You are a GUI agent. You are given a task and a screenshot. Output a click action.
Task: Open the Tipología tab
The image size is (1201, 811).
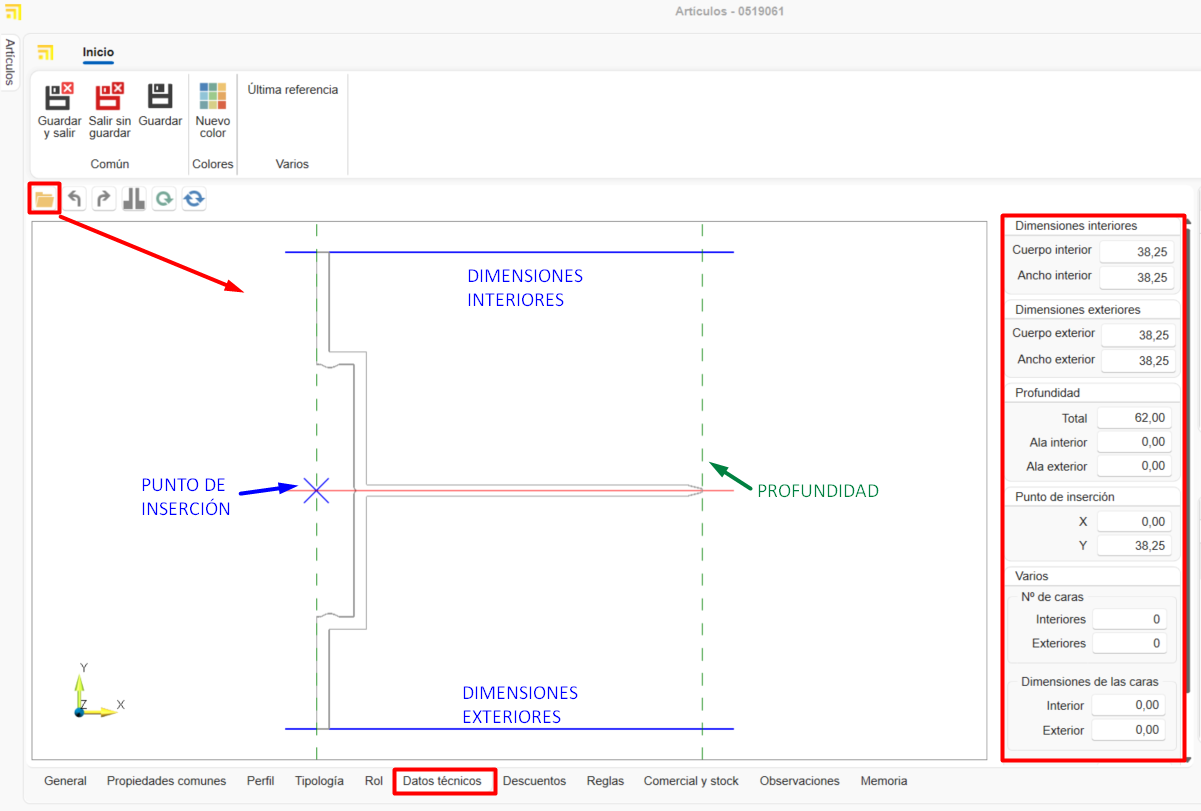tap(319, 781)
